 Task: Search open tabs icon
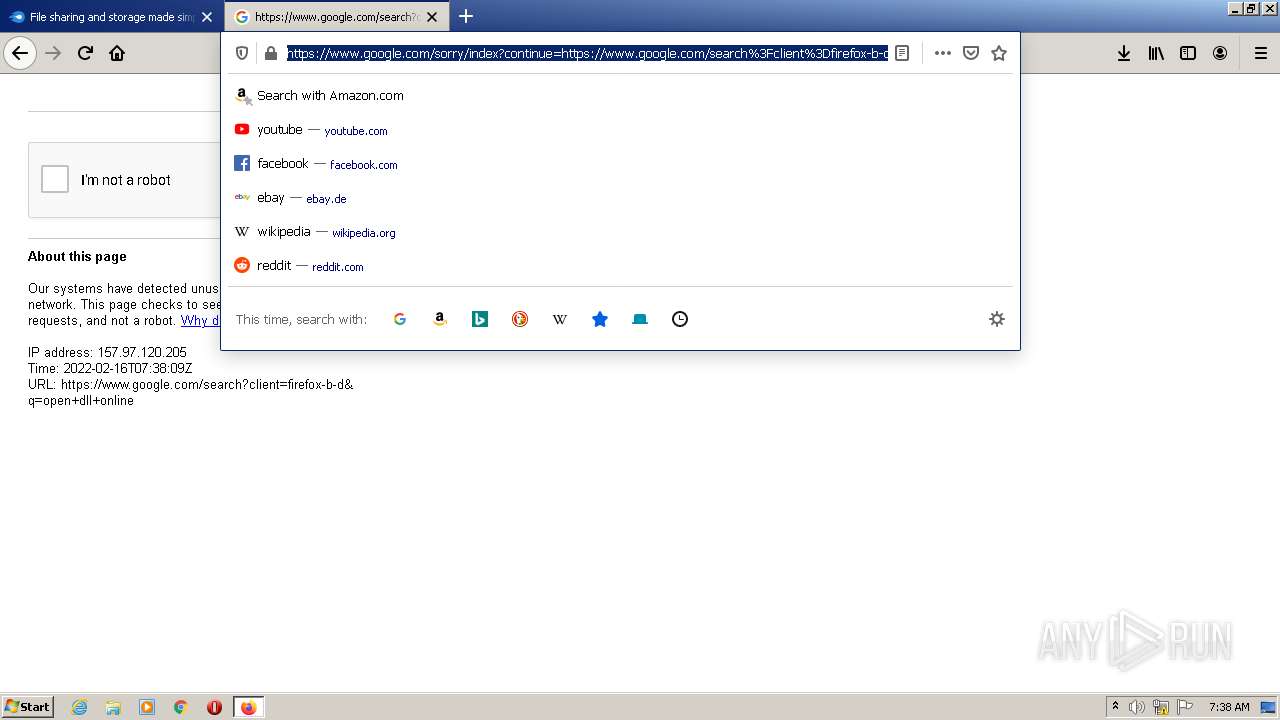640,319
